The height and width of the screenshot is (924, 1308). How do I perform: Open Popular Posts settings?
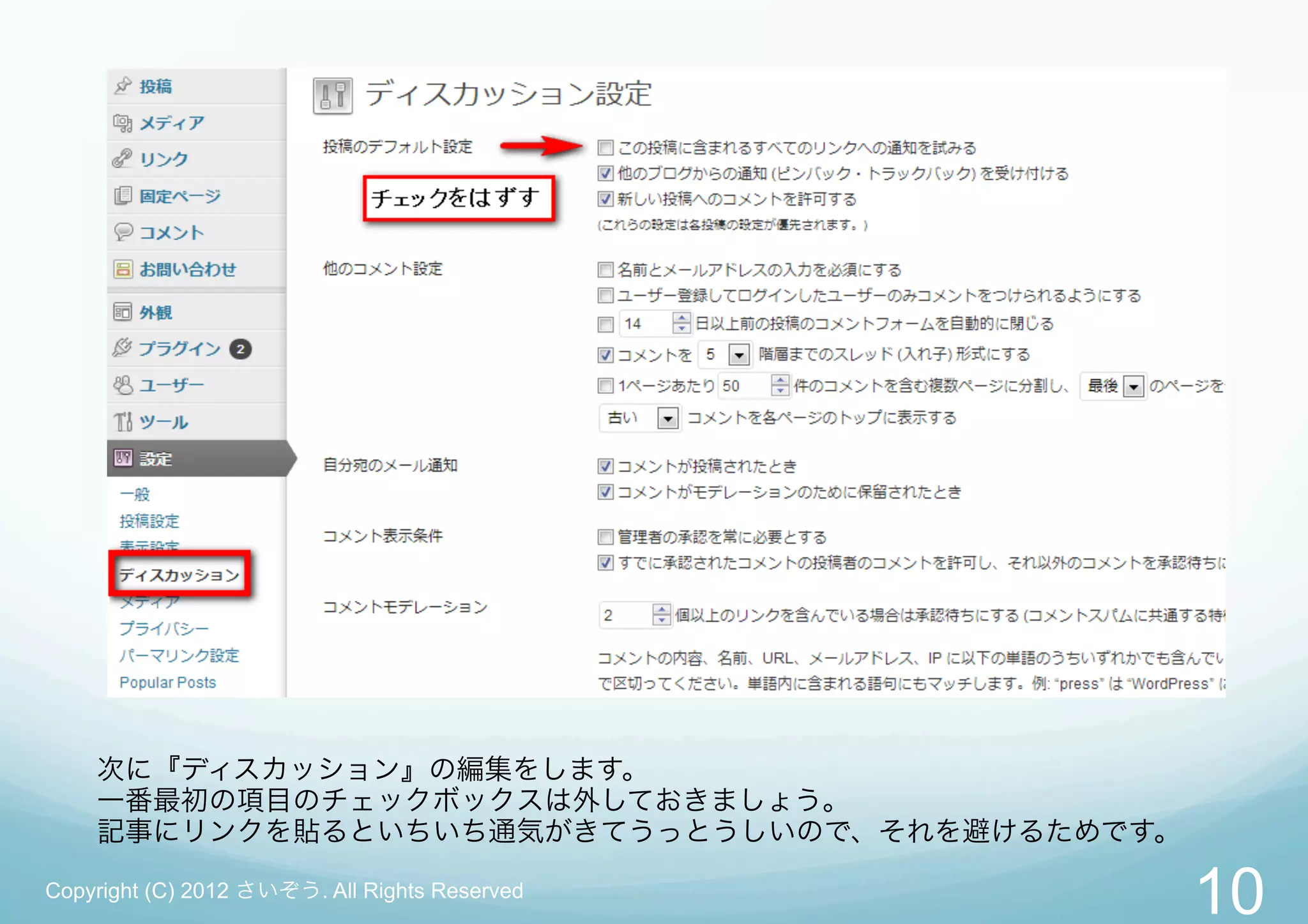(x=168, y=683)
